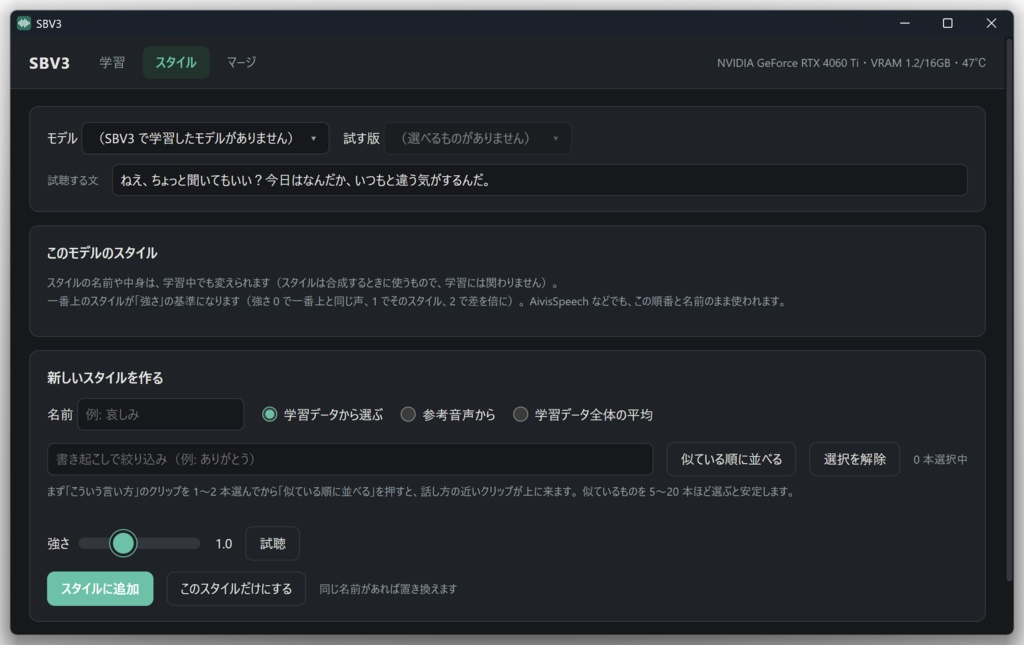Click the 名前 input field

click(161, 415)
